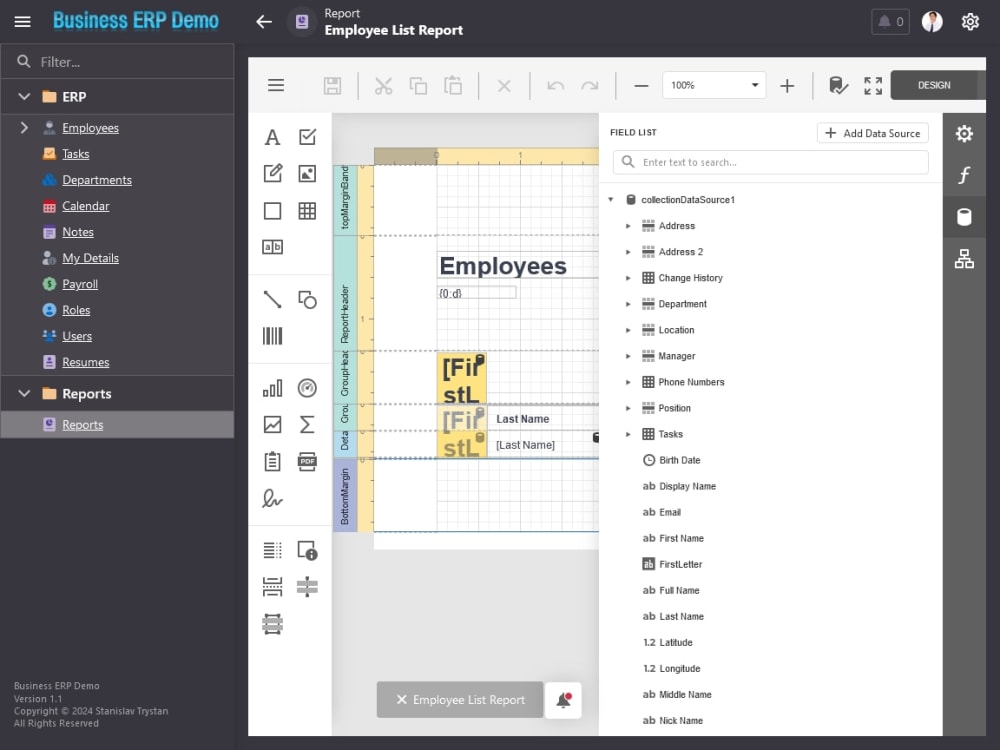Viewport: 1000px width, 750px height.
Task: Select the Barcode control tool
Action: pos(272,336)
